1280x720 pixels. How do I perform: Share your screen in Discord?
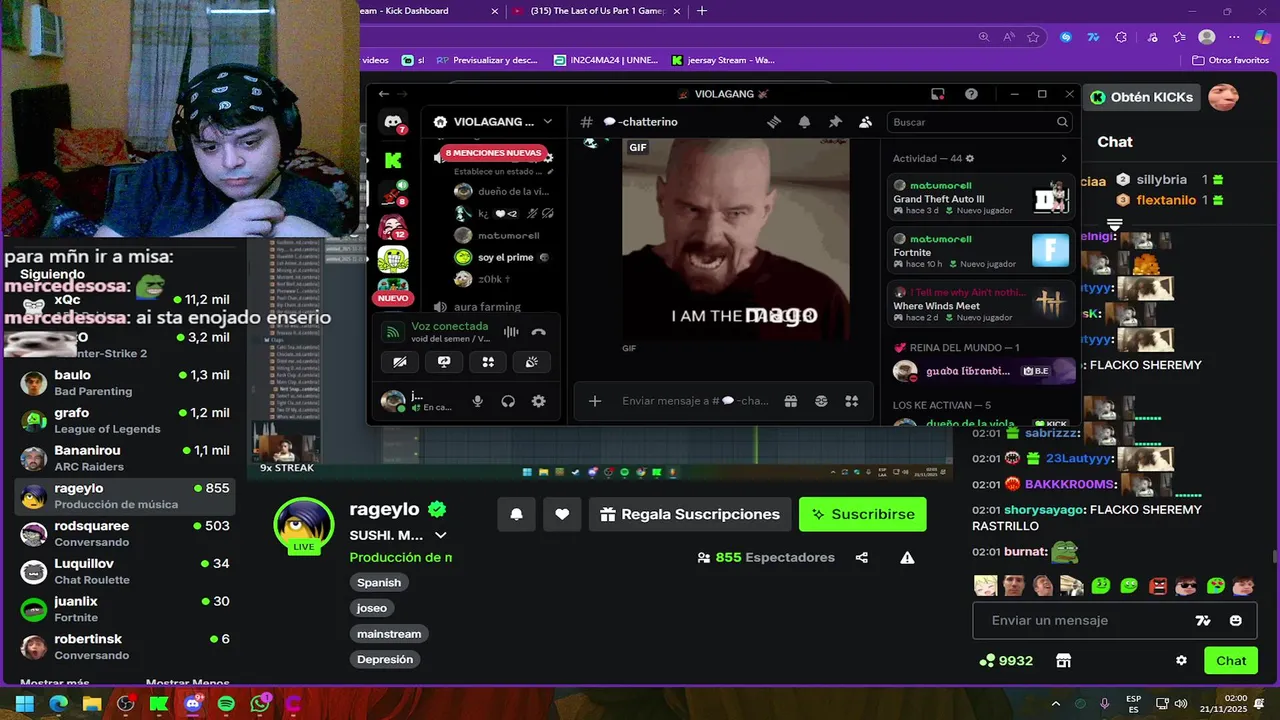444,362
